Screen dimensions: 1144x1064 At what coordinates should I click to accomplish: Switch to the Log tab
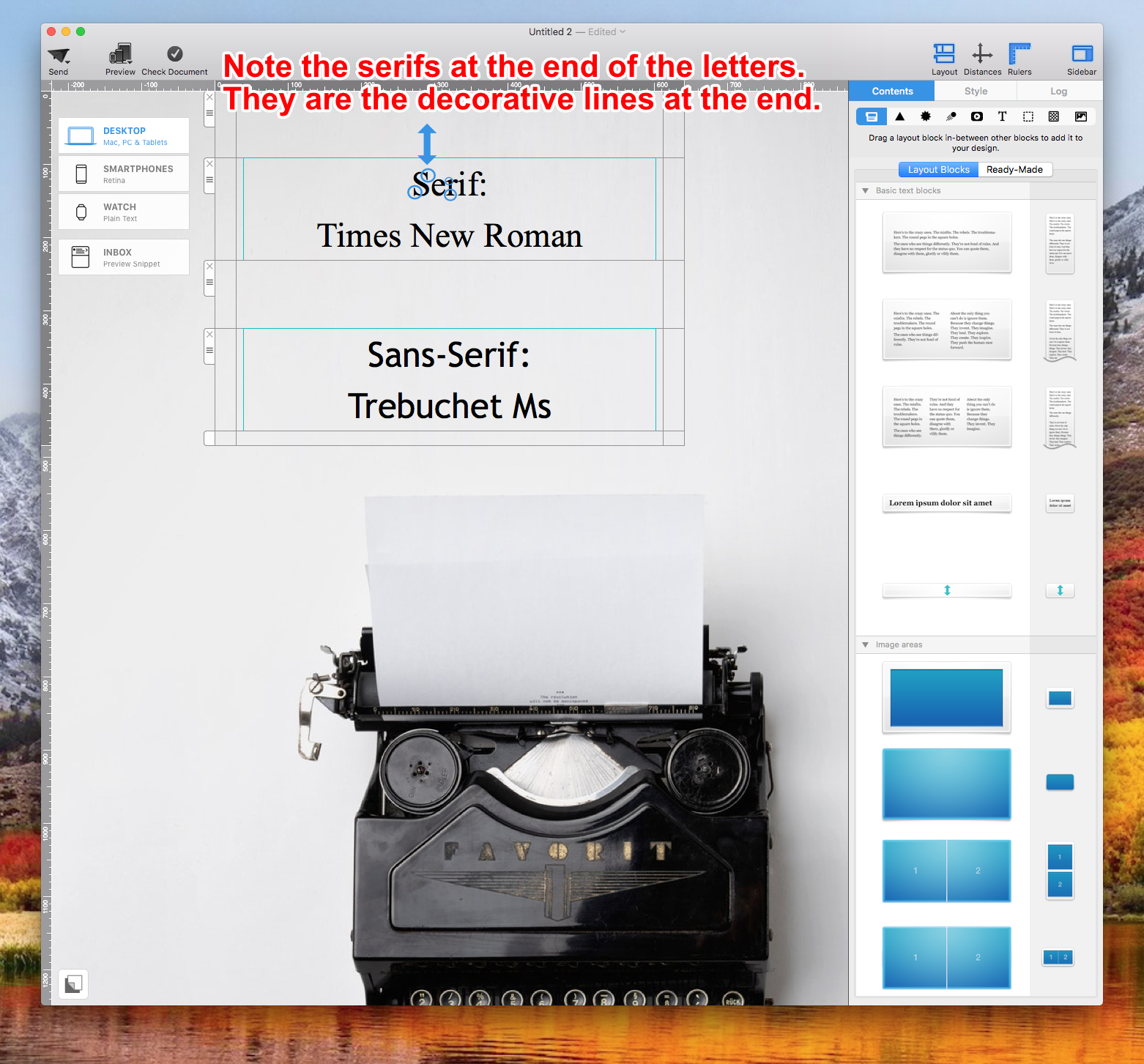[x=1059, y=91]
